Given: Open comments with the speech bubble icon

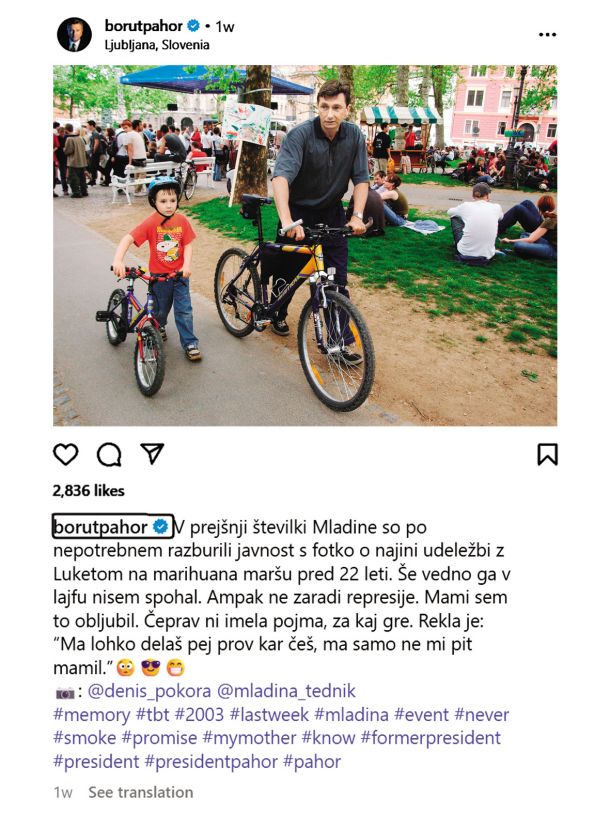Looking at the screenshot, I should click(x=109, y=455).
